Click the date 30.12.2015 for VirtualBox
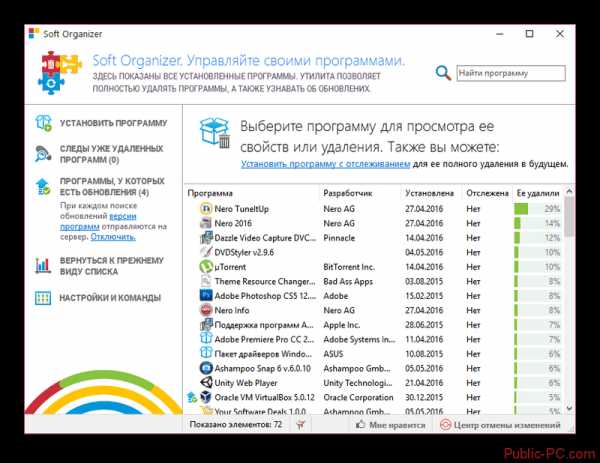The width and height of the screenshot is (600, 463). (x=424, y=398)
